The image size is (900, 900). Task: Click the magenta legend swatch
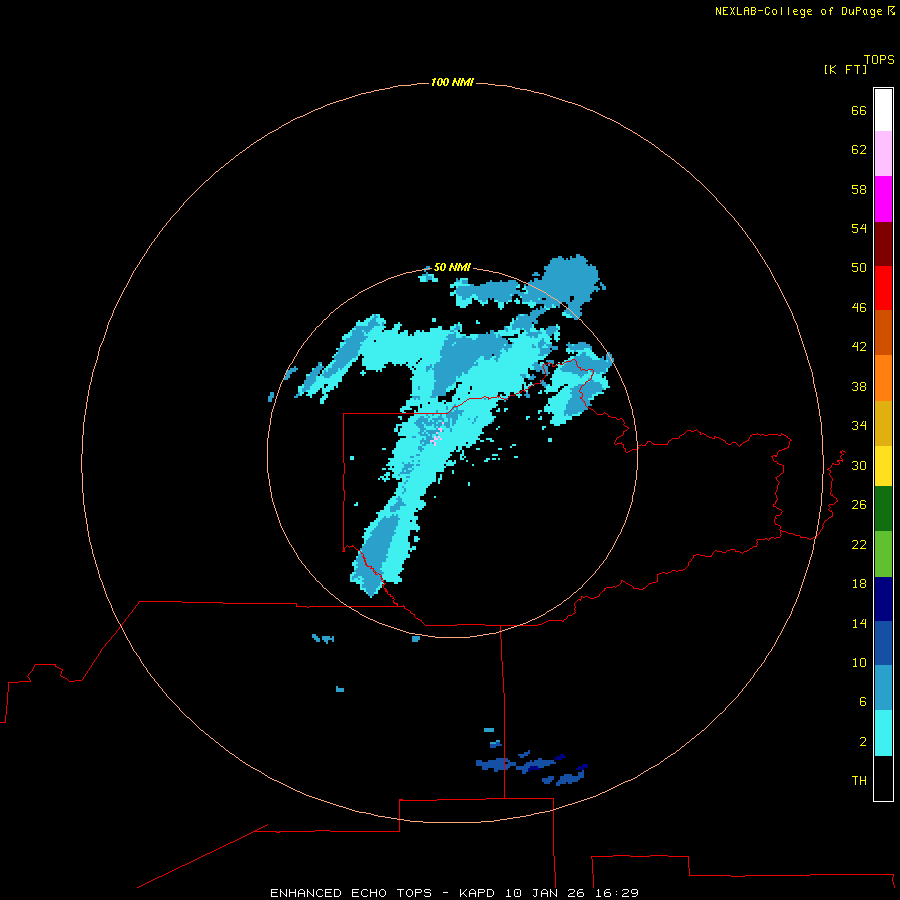[x=883, y=199]
